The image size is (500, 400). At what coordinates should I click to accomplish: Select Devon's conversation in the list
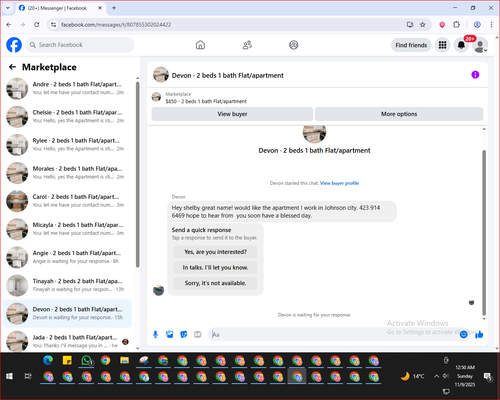[x=68, y=313]
